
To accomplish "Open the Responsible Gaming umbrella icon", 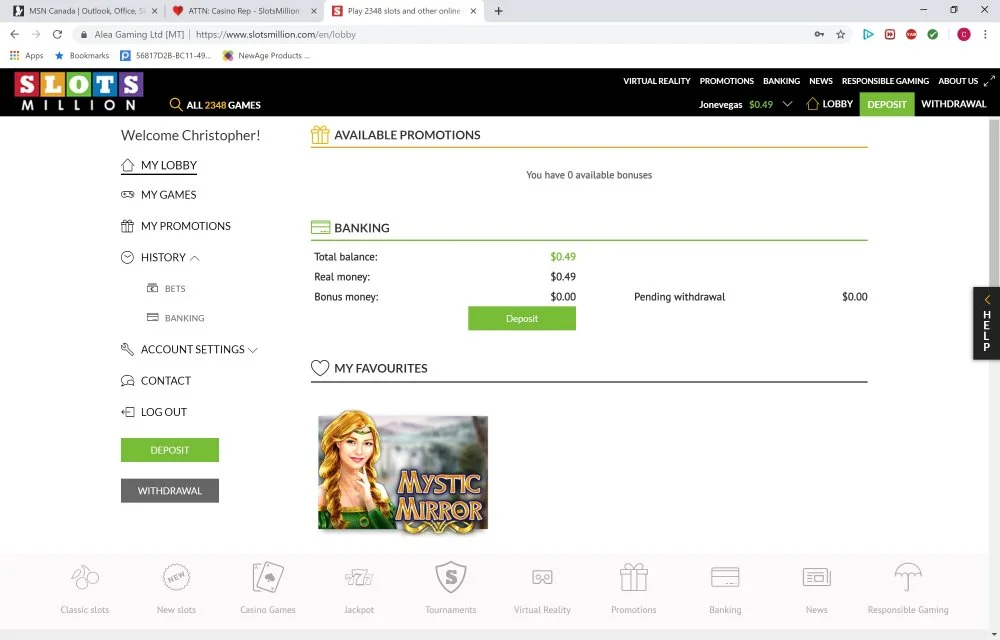I will [x=908, y=577].
